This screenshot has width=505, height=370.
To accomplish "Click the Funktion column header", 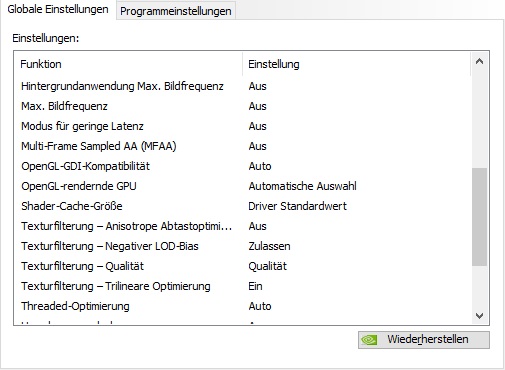I will [128, 64].
